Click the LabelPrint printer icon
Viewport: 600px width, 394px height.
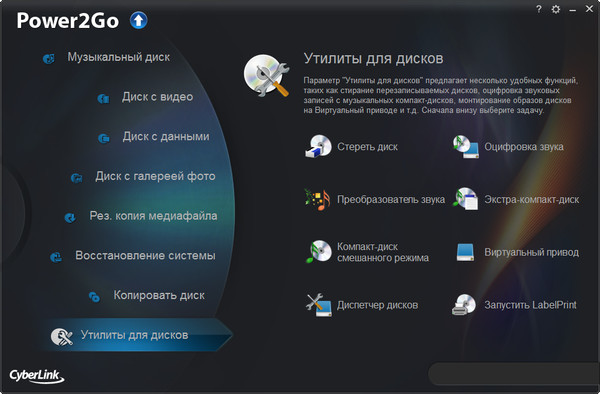[x=464, y=304]
